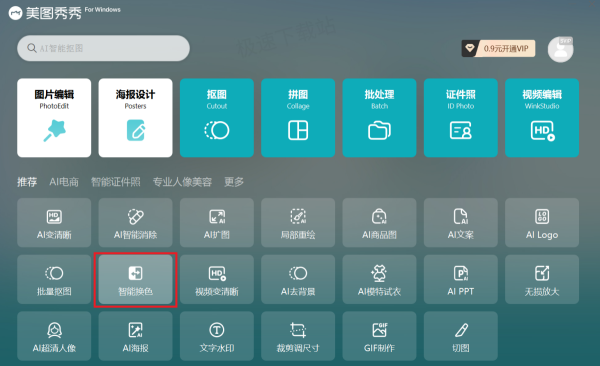Open the 文字水印 tool
Image resolution: width=600 pixels, height=366 pixels.
(x=217, y=336)
